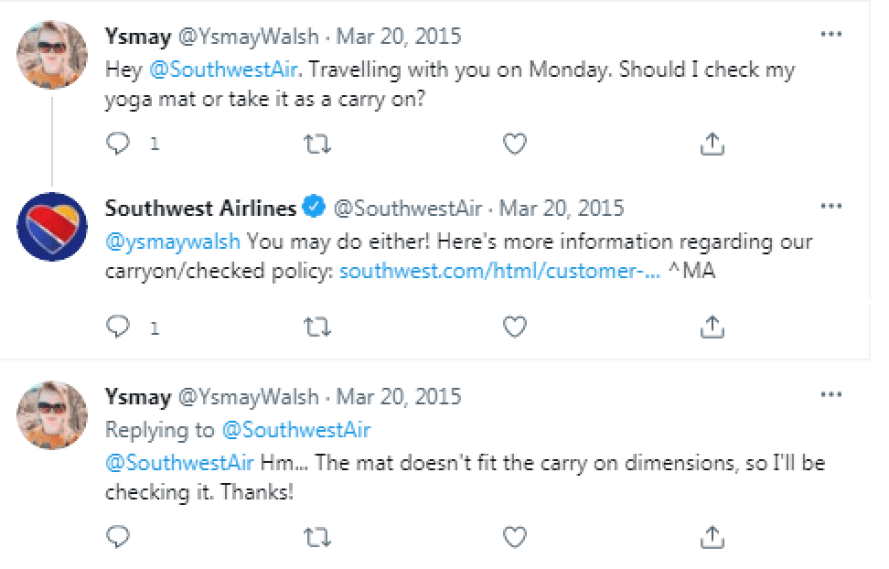The image size is (889, 569).
Task: Reply to the Southwest Airlines tweet
Action: tap(118, 326)
